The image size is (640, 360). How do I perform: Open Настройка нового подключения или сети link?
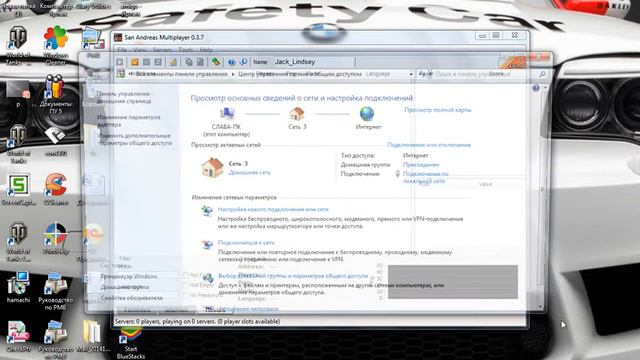point(273,209)
